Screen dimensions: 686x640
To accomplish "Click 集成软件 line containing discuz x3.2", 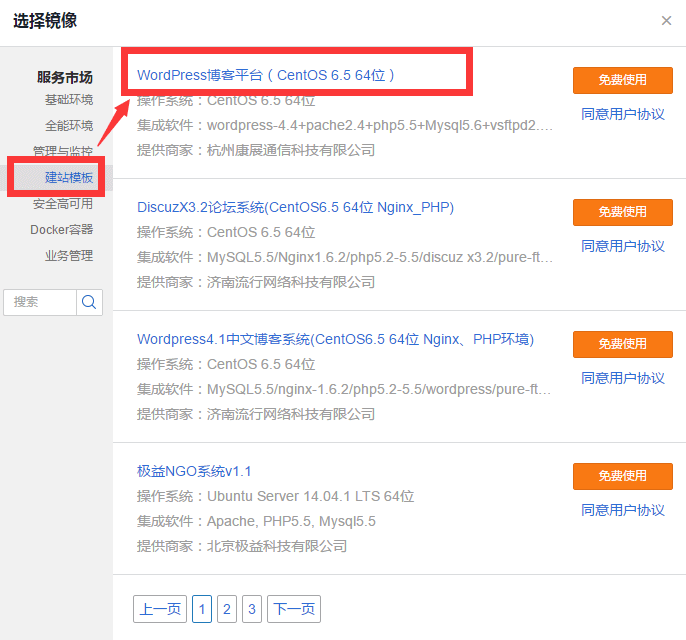I will [x=345, y=257].
